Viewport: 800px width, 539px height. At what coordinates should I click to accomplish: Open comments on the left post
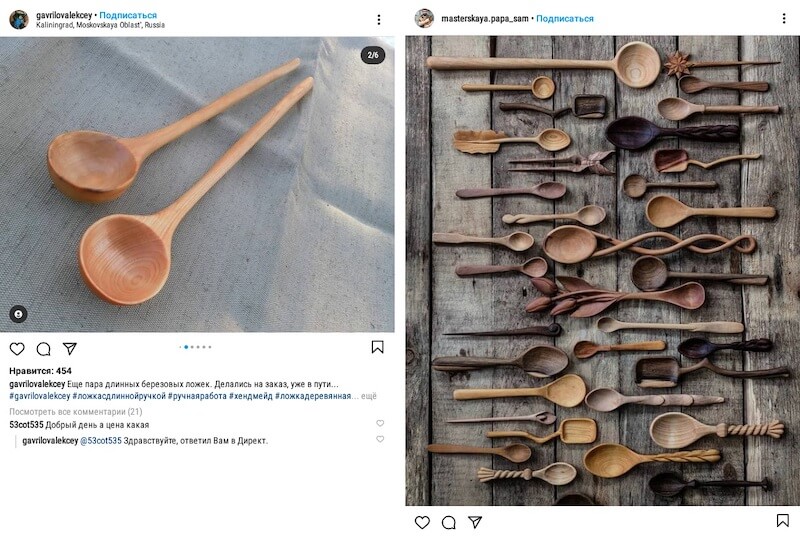(x=43, y=349)
